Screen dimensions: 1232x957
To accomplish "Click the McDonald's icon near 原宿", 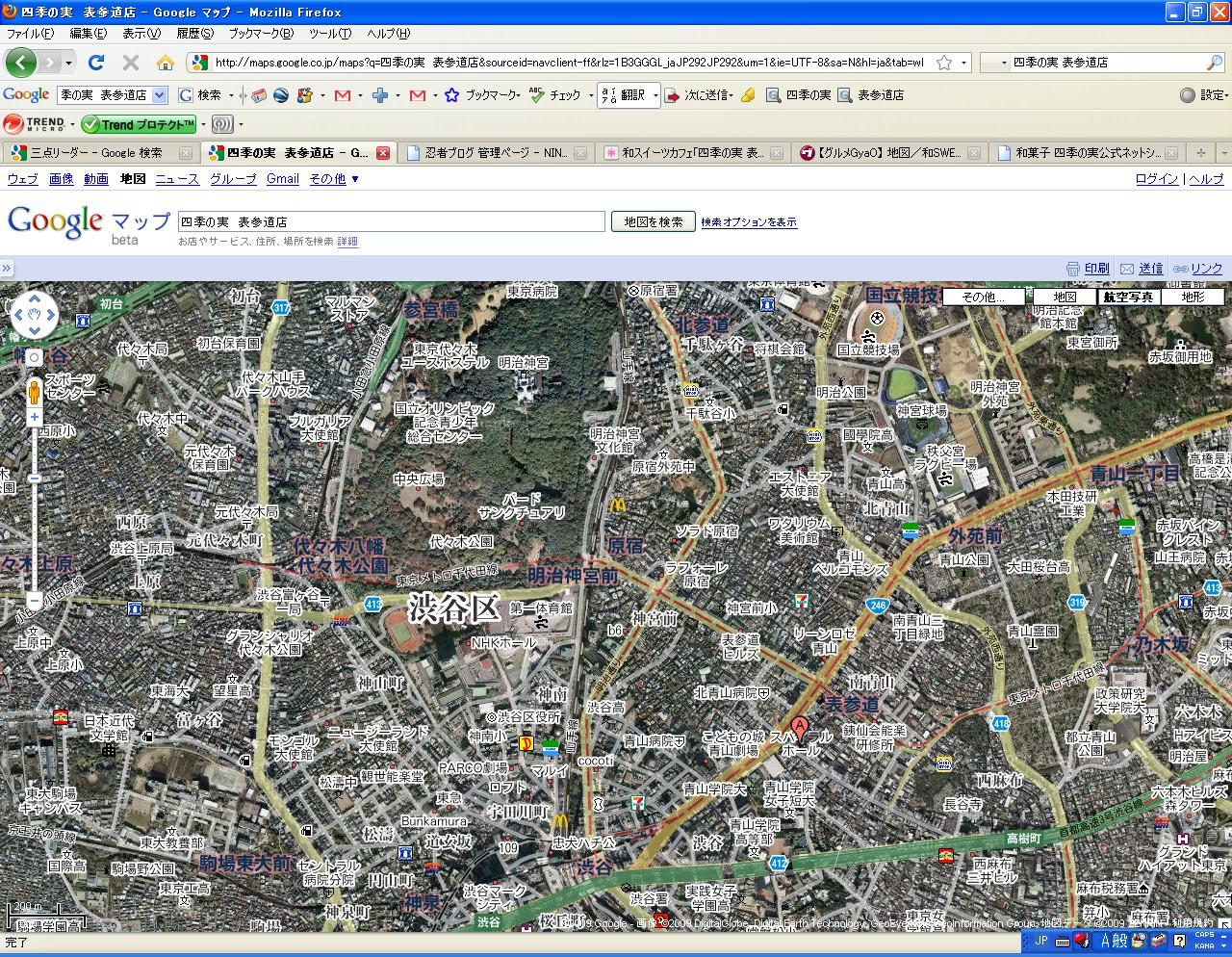I will (x=617, y=504).
